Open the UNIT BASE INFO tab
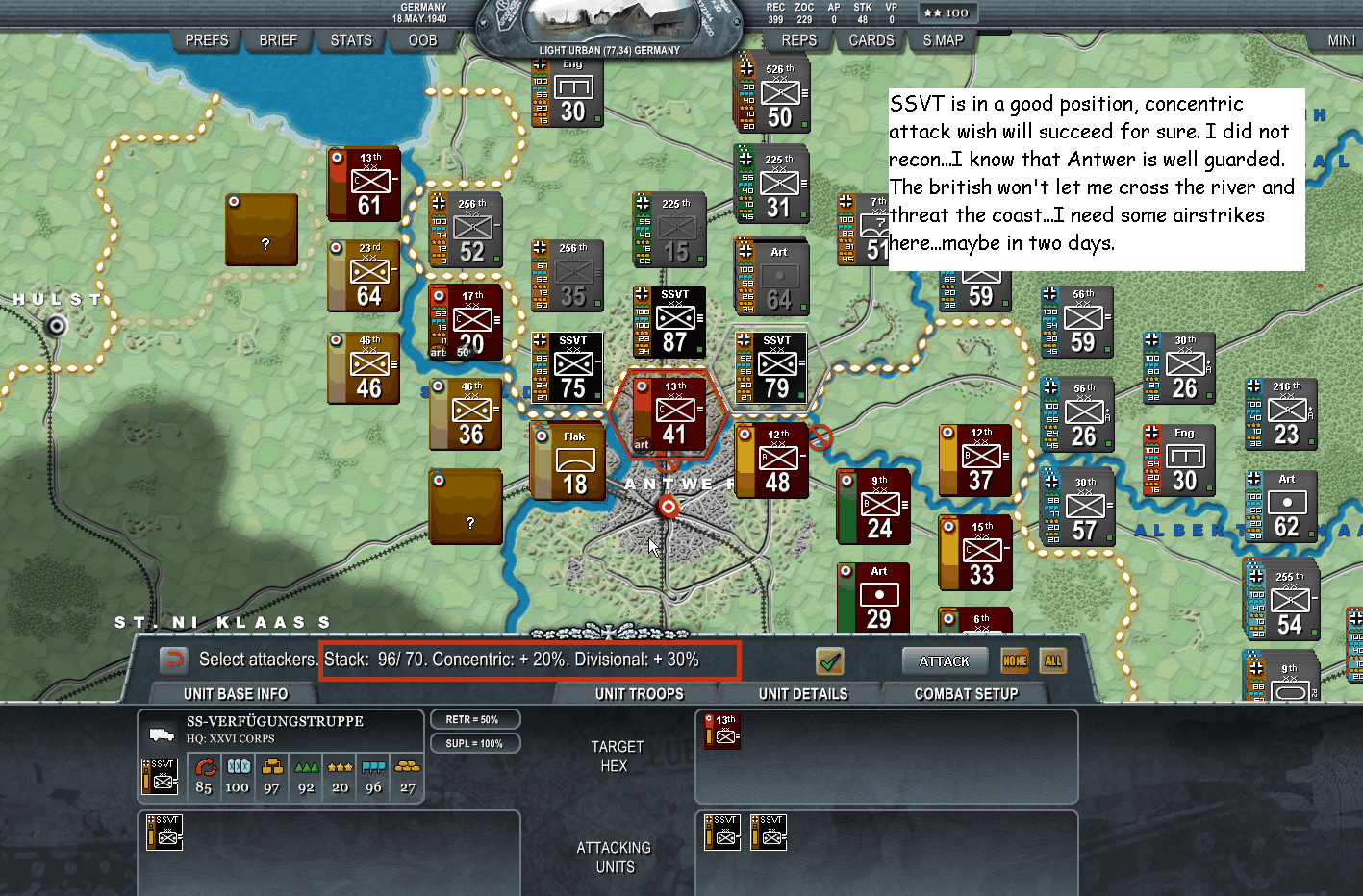 pos(236,693)
